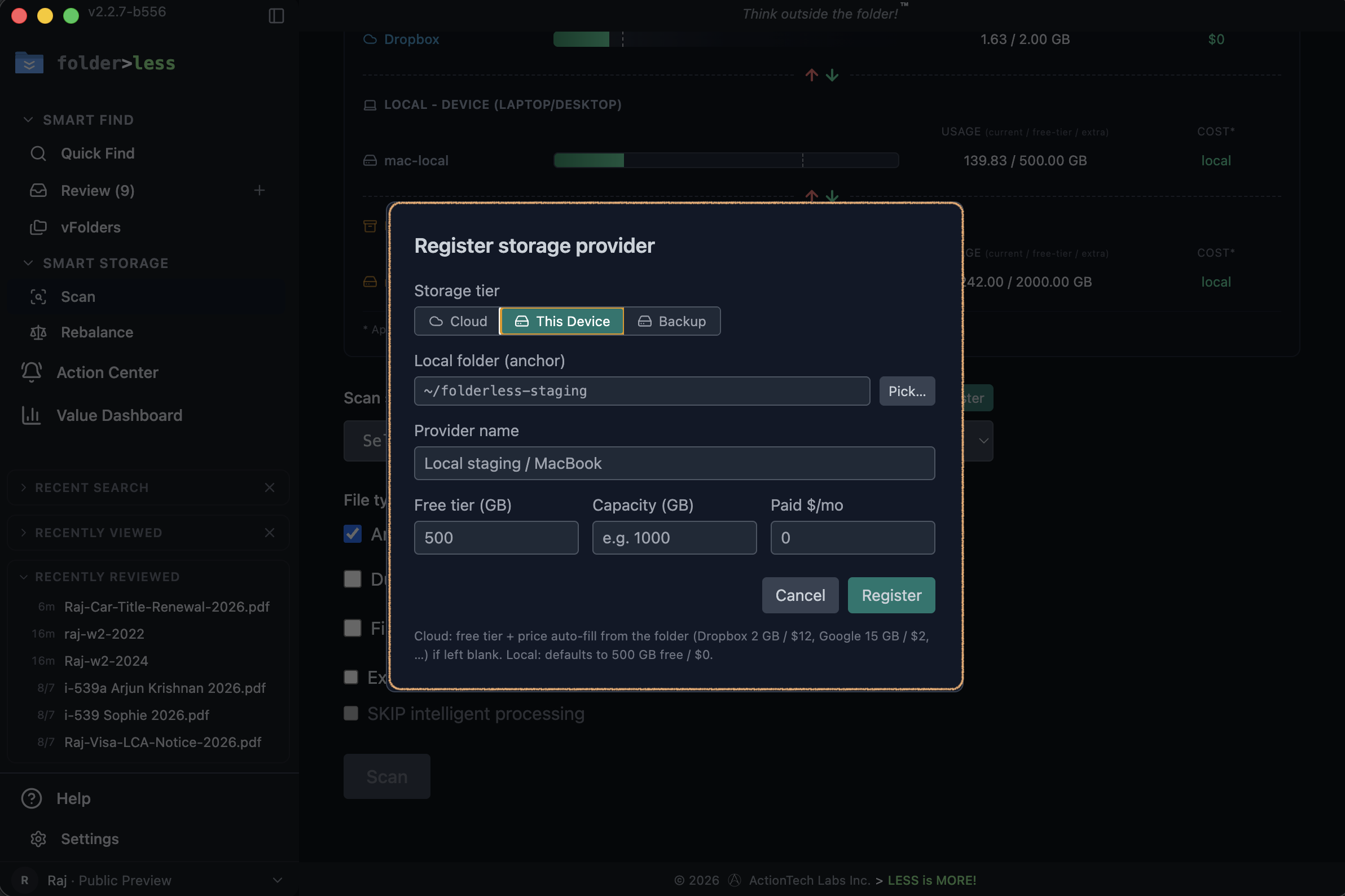Select the This Device storage tier

(562, 321)
